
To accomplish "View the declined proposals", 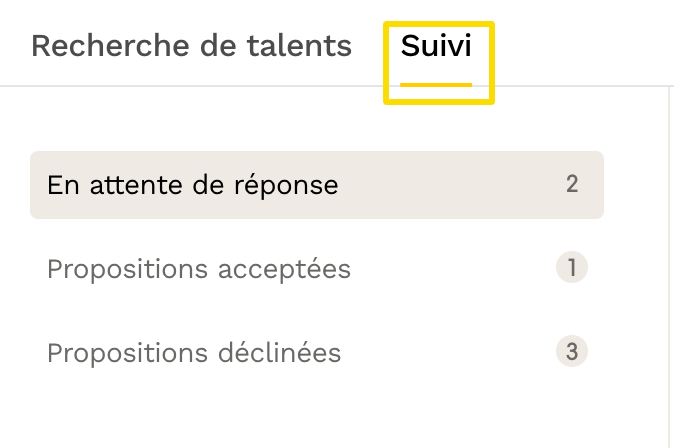I will (194, 353).
